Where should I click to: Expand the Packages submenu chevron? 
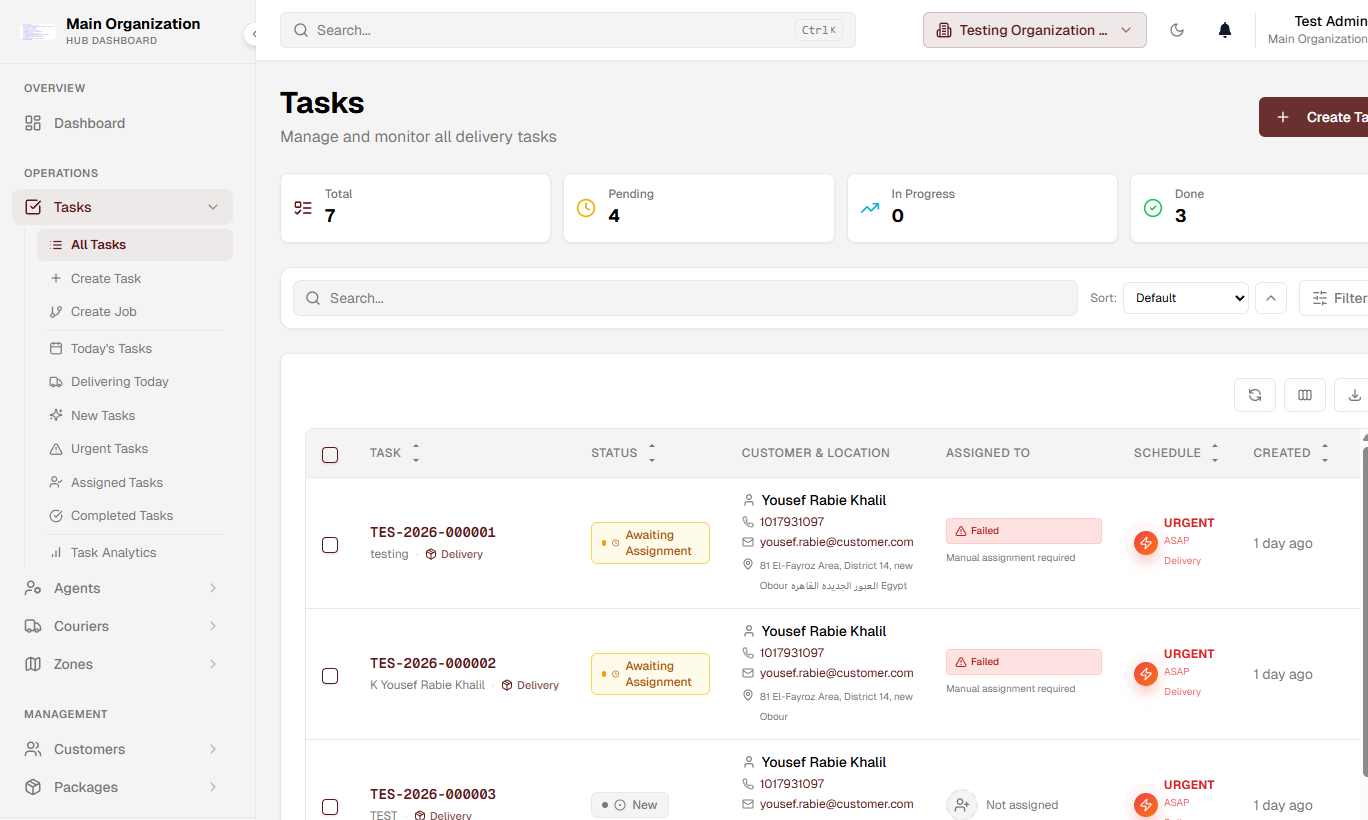[213, 787]
